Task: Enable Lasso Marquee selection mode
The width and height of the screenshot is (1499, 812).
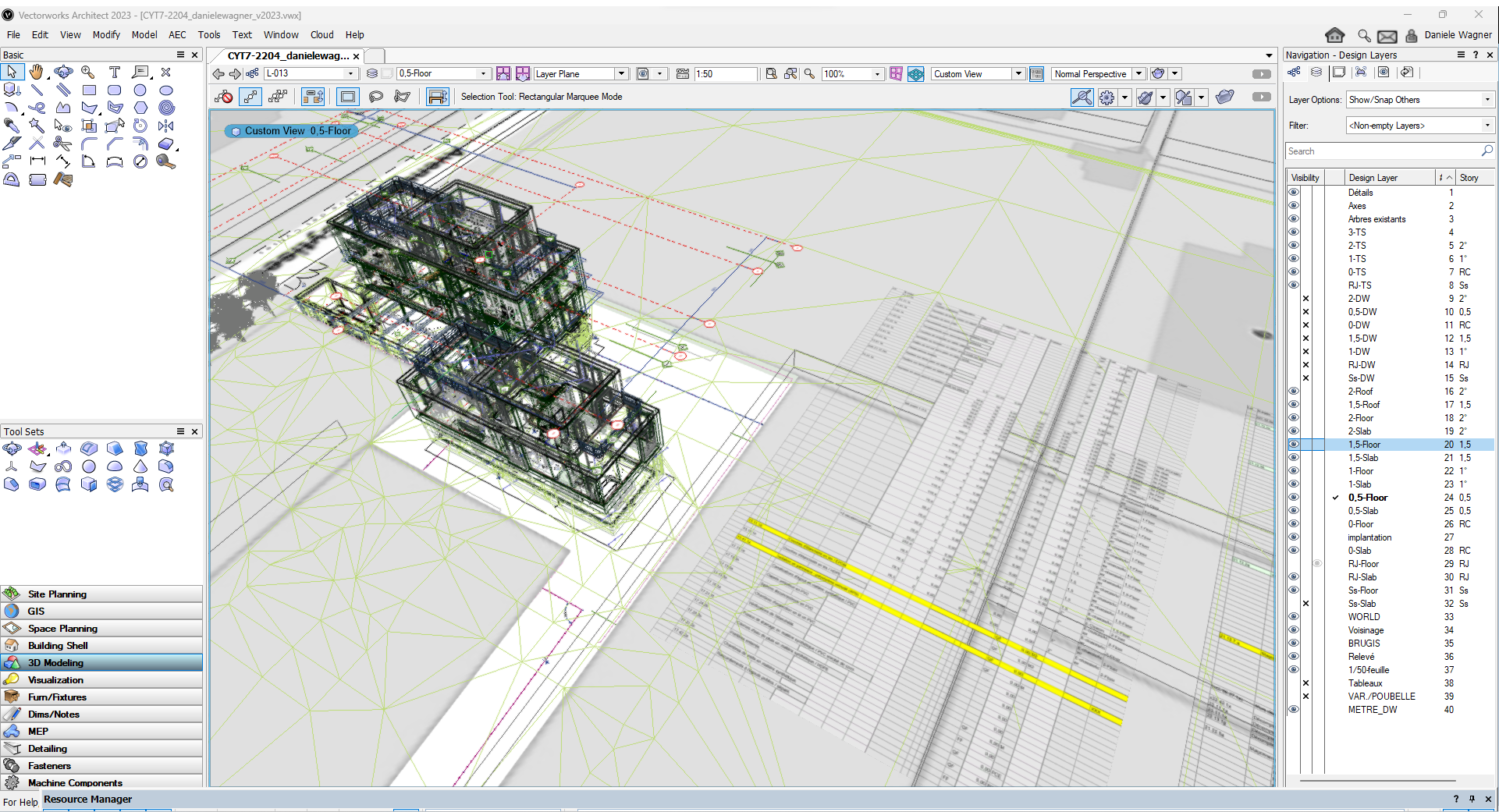Action: coord(375,97)
